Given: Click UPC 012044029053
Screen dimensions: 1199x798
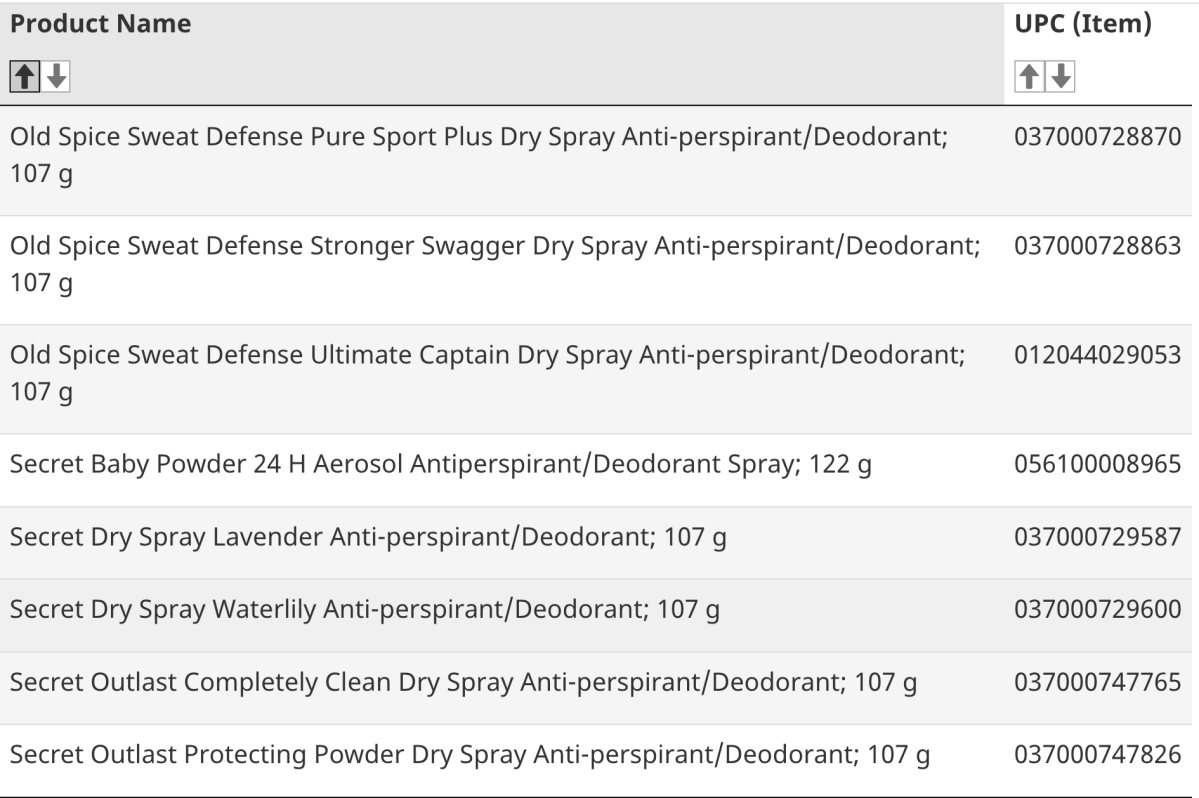Looking at the screenshot, I should (1097, 355).
